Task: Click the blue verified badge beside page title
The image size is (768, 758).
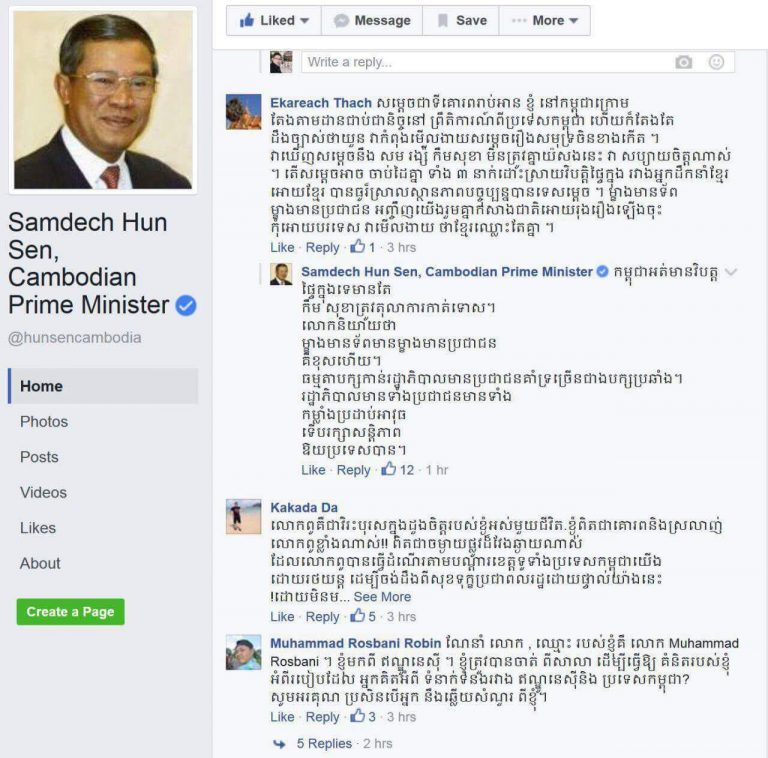Action: pyautogui.click(x=186, y=306)
